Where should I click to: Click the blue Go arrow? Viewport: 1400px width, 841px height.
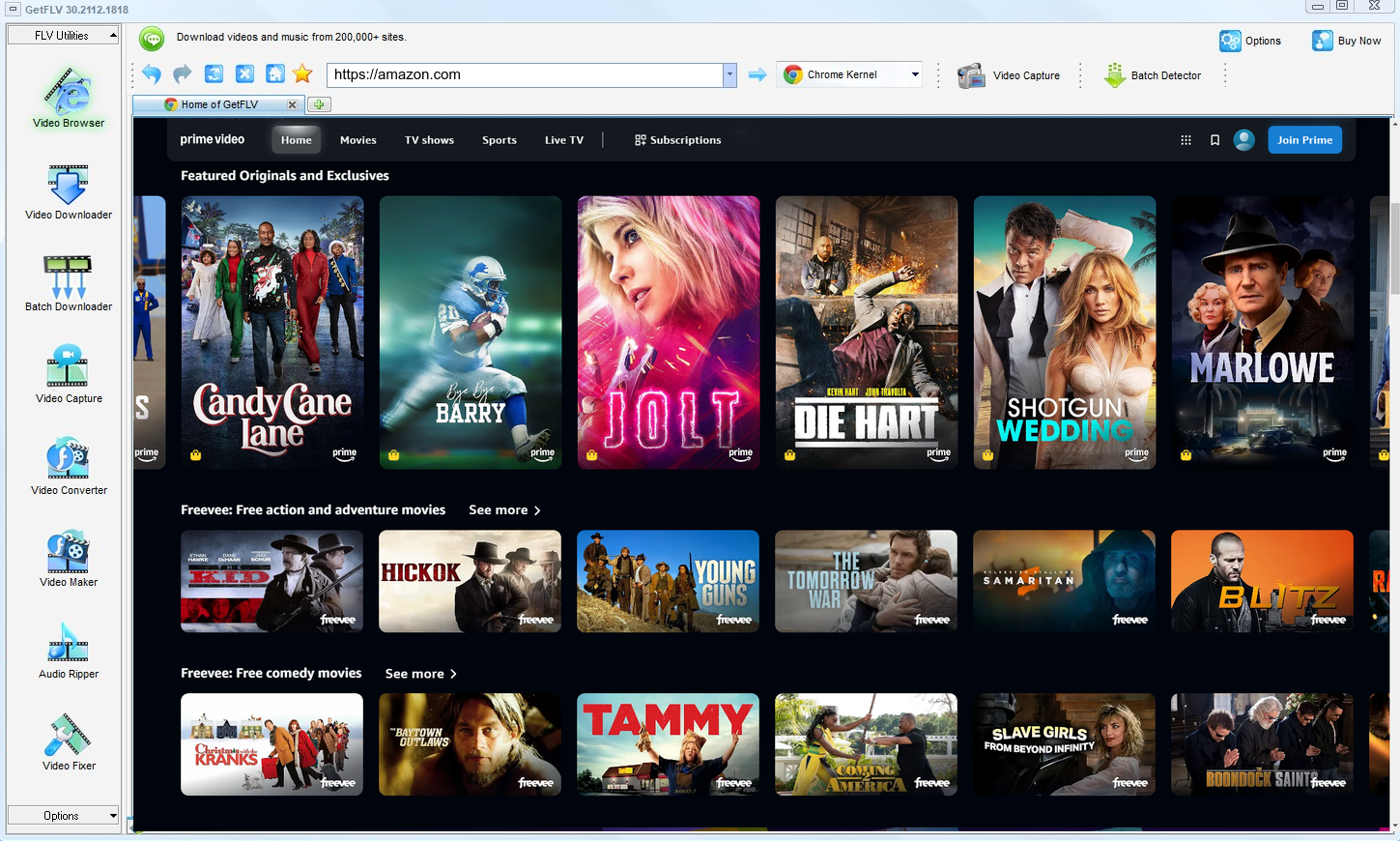[x=757, y=74]
